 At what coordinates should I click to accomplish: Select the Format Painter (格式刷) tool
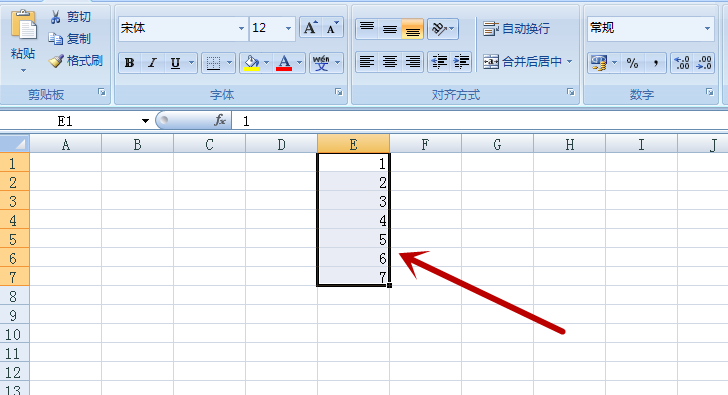click(76, 61)
